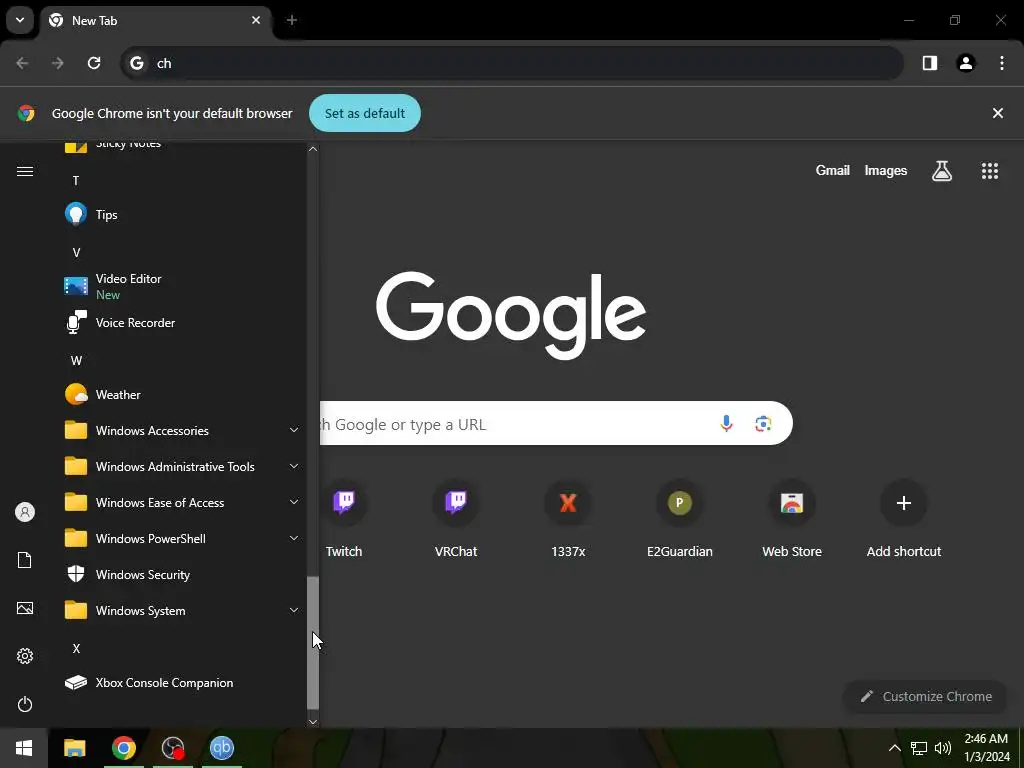The image size is (1024, 768).
Task: Open the Tips app icon
Action: pos(76,214)
